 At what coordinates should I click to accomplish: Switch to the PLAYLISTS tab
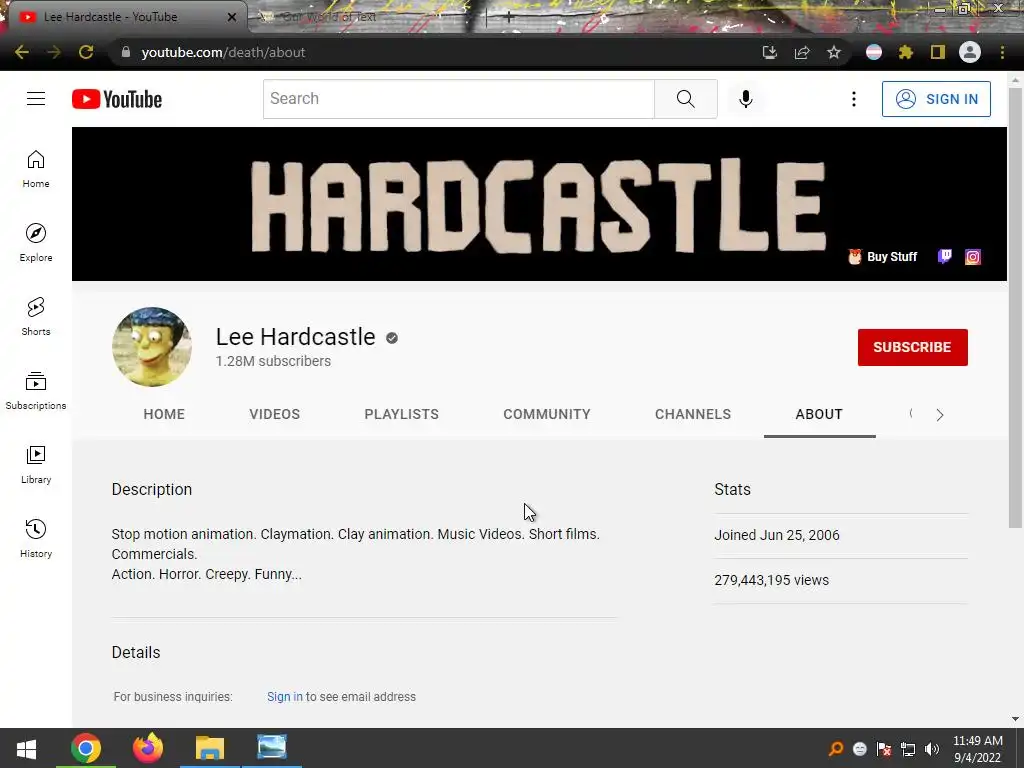pos(402,414)
